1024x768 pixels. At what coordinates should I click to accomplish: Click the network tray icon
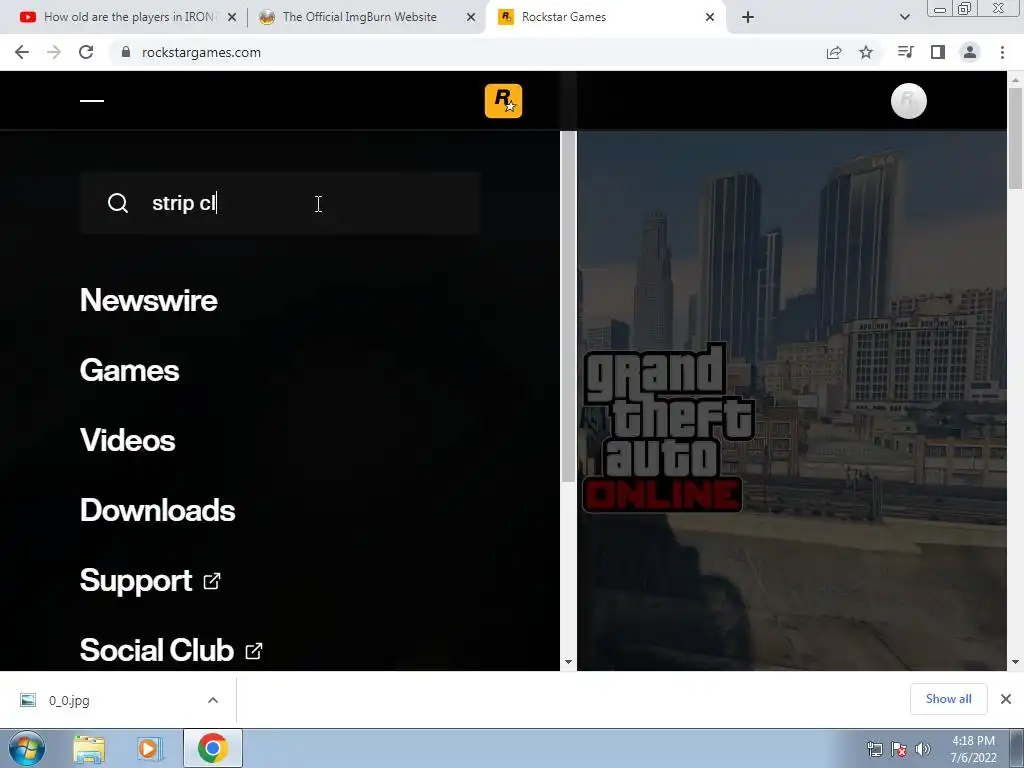pyautogui.click(x=874, y=749)
